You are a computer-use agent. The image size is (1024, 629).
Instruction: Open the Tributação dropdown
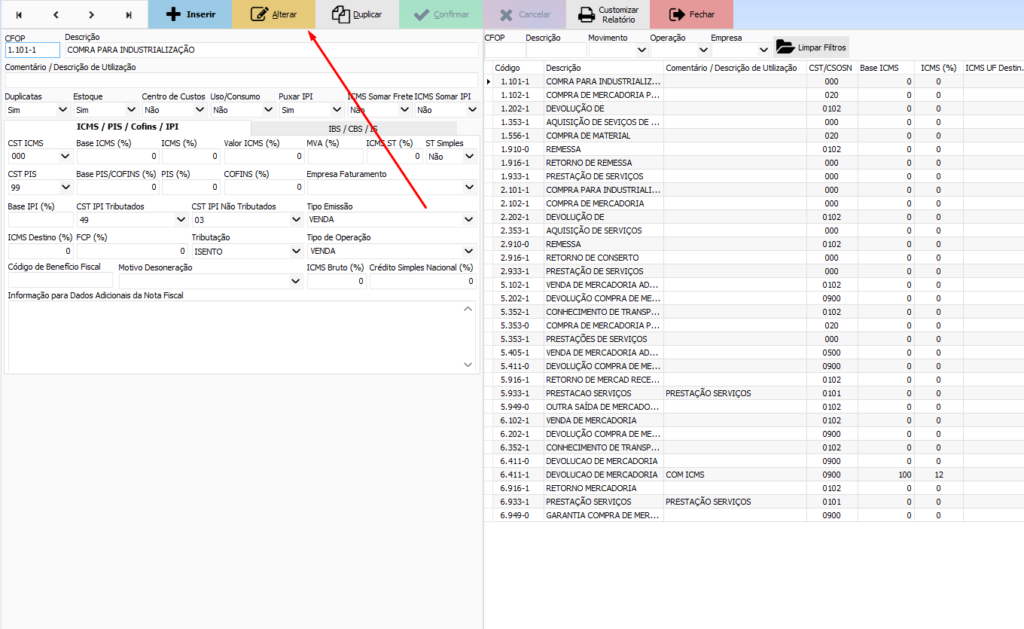click(x=295, y=251)
